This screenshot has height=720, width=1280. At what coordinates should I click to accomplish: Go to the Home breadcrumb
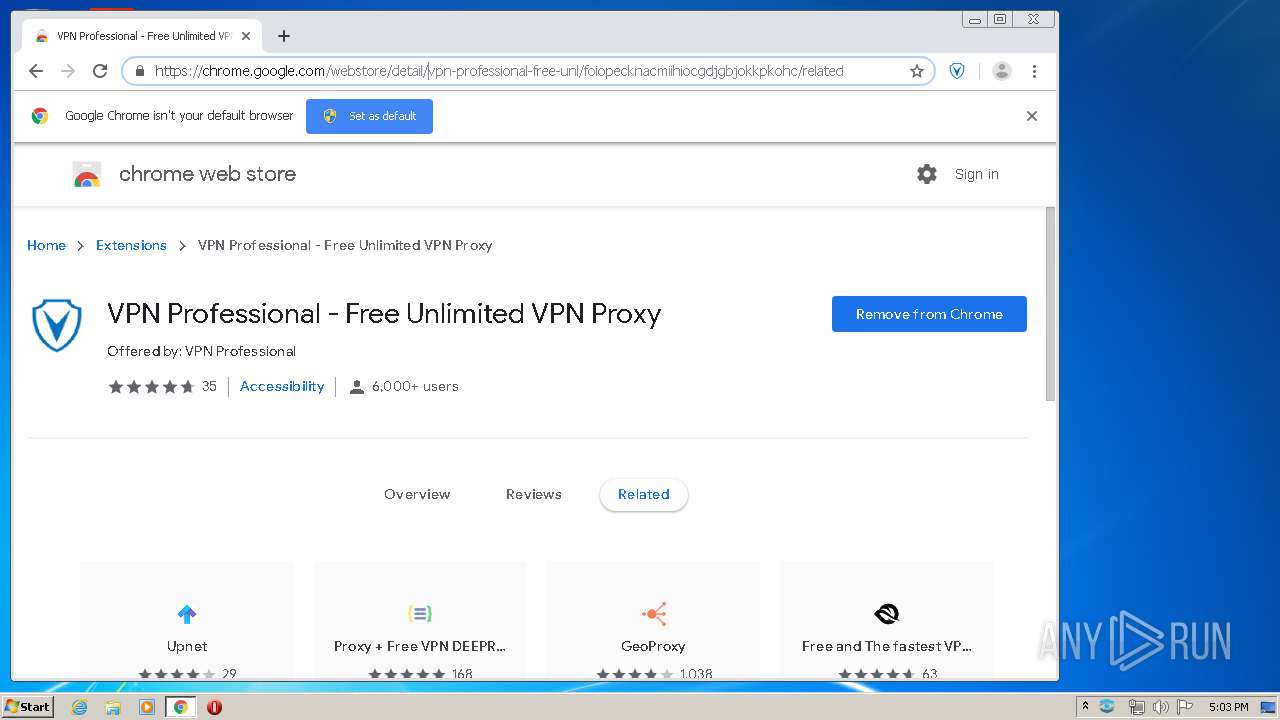(x=46, y=245)
